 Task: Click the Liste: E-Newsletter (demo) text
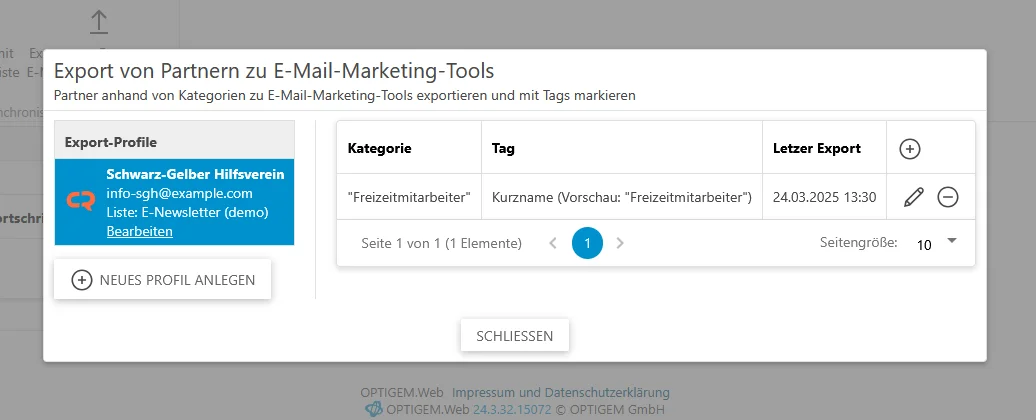[x=187, y=213]
